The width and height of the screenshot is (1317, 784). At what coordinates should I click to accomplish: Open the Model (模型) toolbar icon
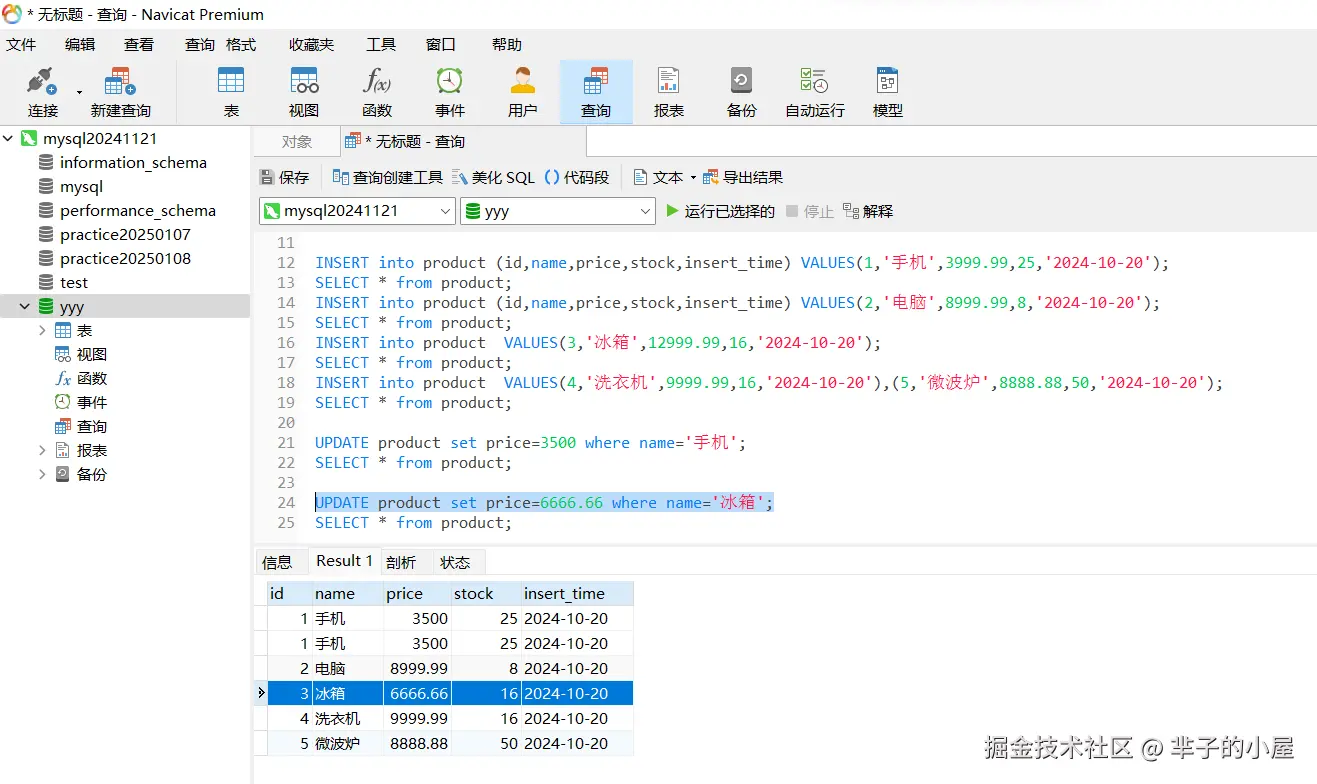(x=888, y=92)
